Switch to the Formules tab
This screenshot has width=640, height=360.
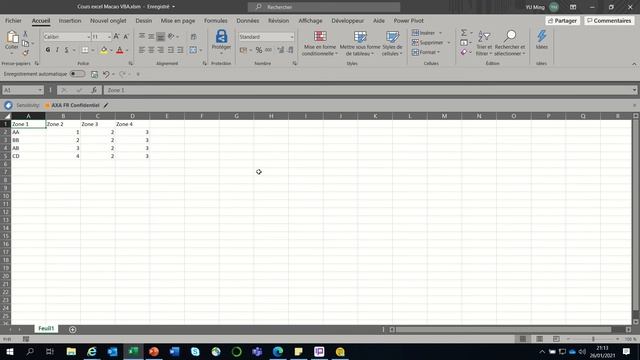[216, 20]
